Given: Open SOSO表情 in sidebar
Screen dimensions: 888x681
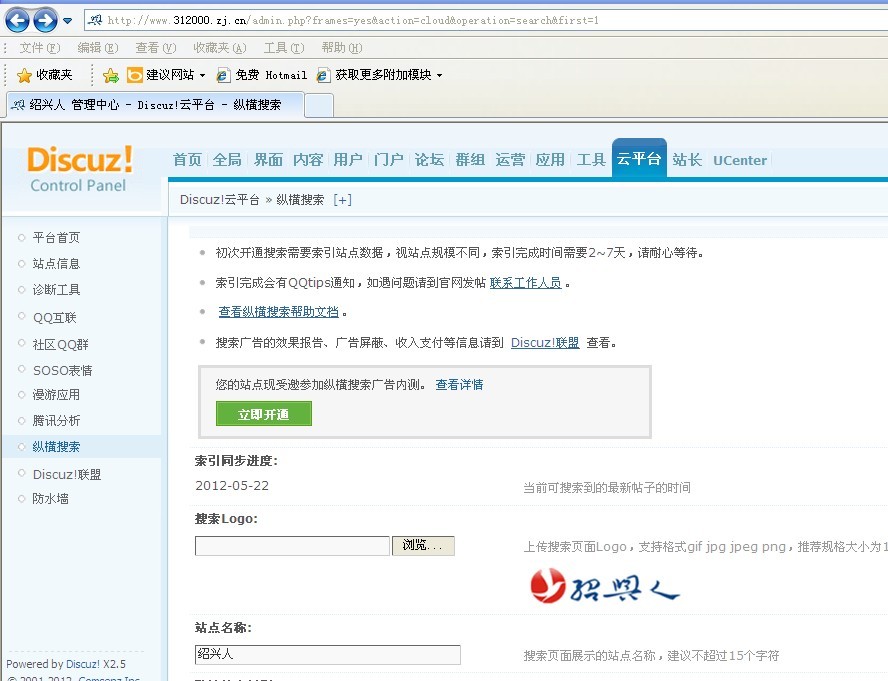Looking at the screenshot, I should pos(62,370).
